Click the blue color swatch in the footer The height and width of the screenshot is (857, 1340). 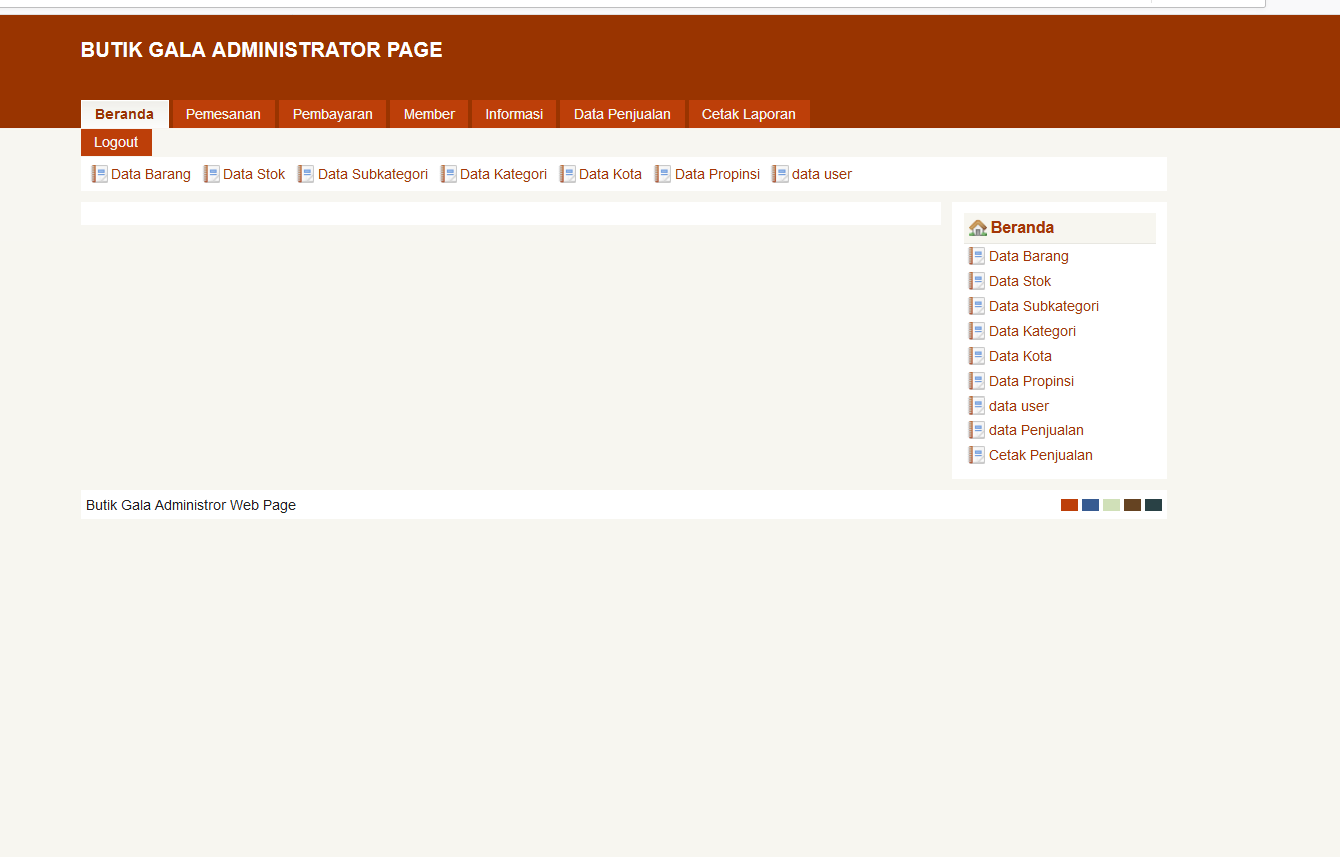click(x=1090, y=504)
